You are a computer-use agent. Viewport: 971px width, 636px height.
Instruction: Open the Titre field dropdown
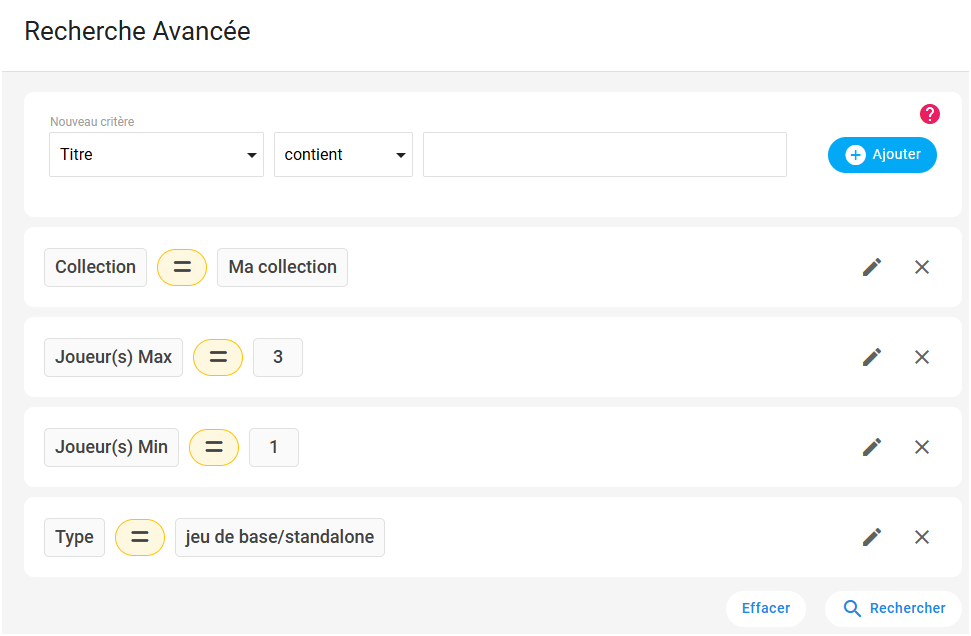[x=157, y=154]
